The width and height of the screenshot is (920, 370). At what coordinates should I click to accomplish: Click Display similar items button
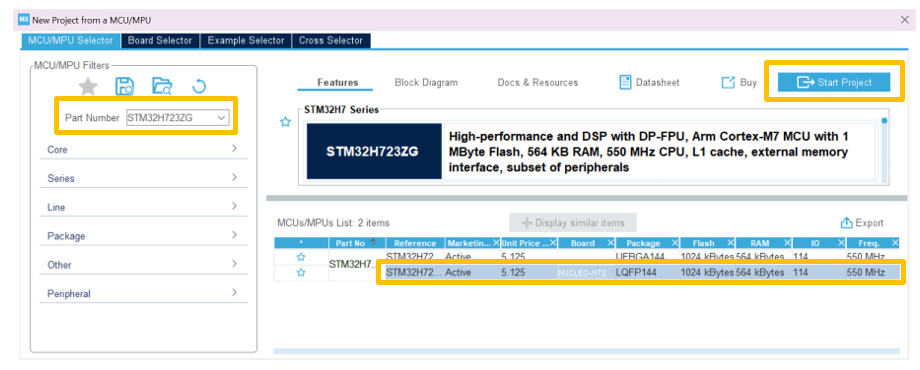coord(573,223)
